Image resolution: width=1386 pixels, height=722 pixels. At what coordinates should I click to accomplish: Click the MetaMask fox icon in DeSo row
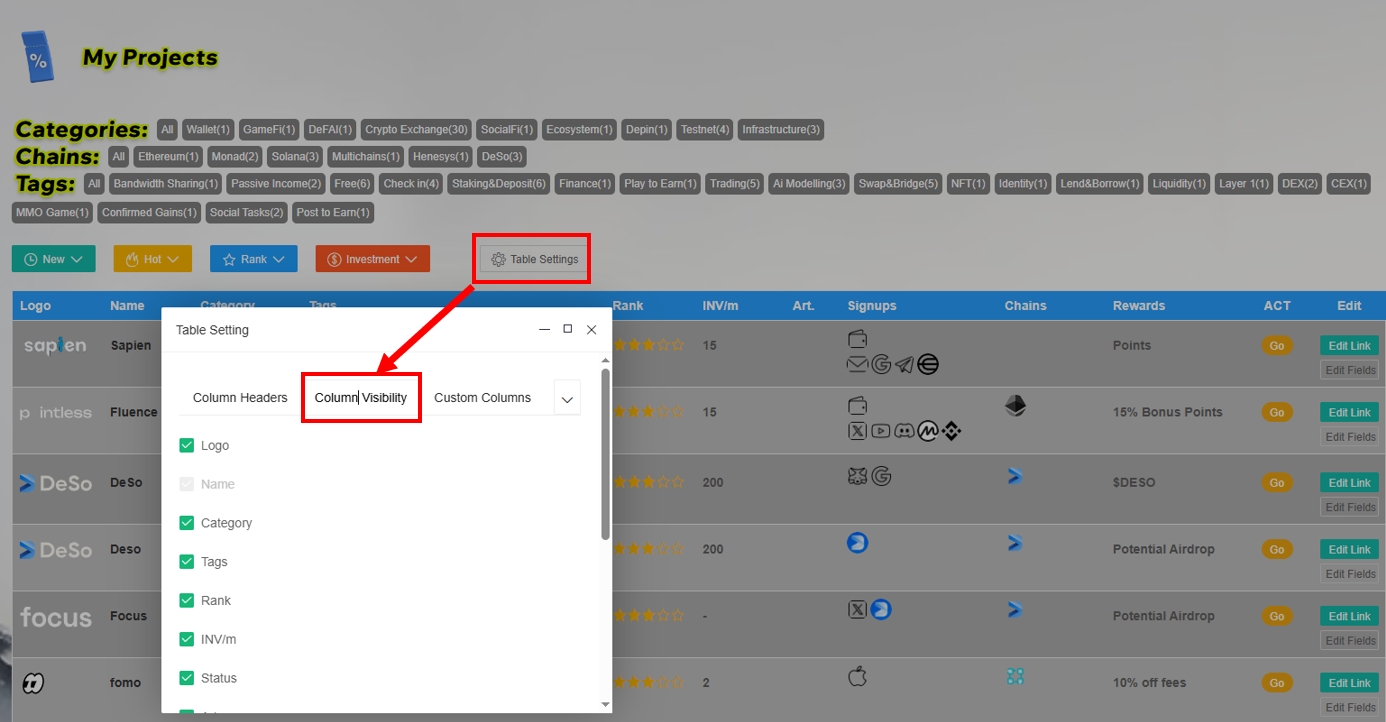857,476
